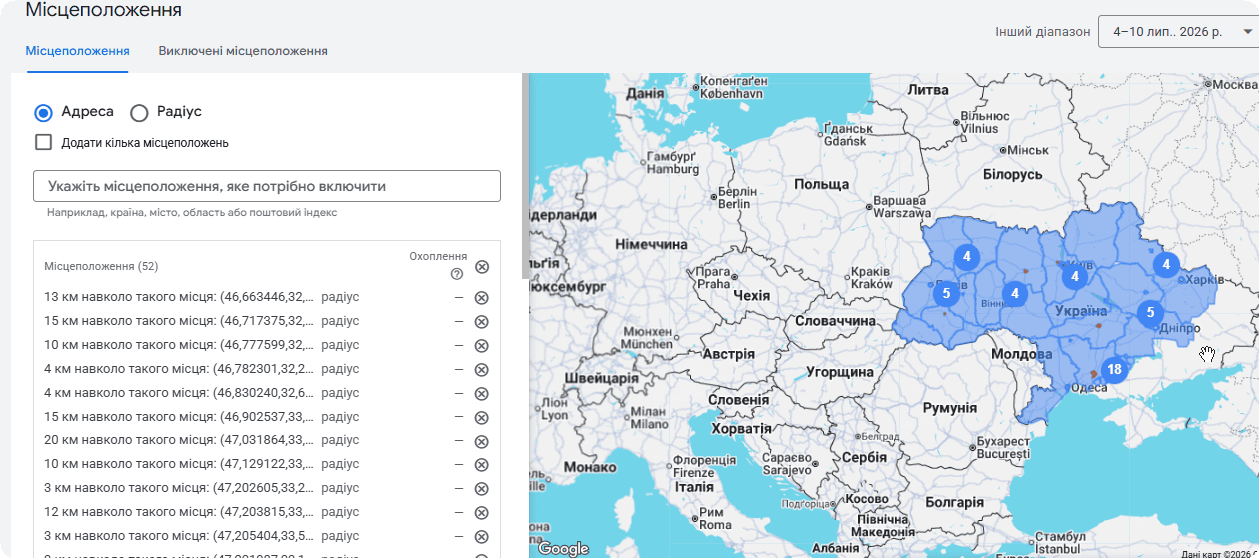Screen dimensions: 1259x558
Task: Click the map cluster marker near Харків
Action: (1166, 265)
